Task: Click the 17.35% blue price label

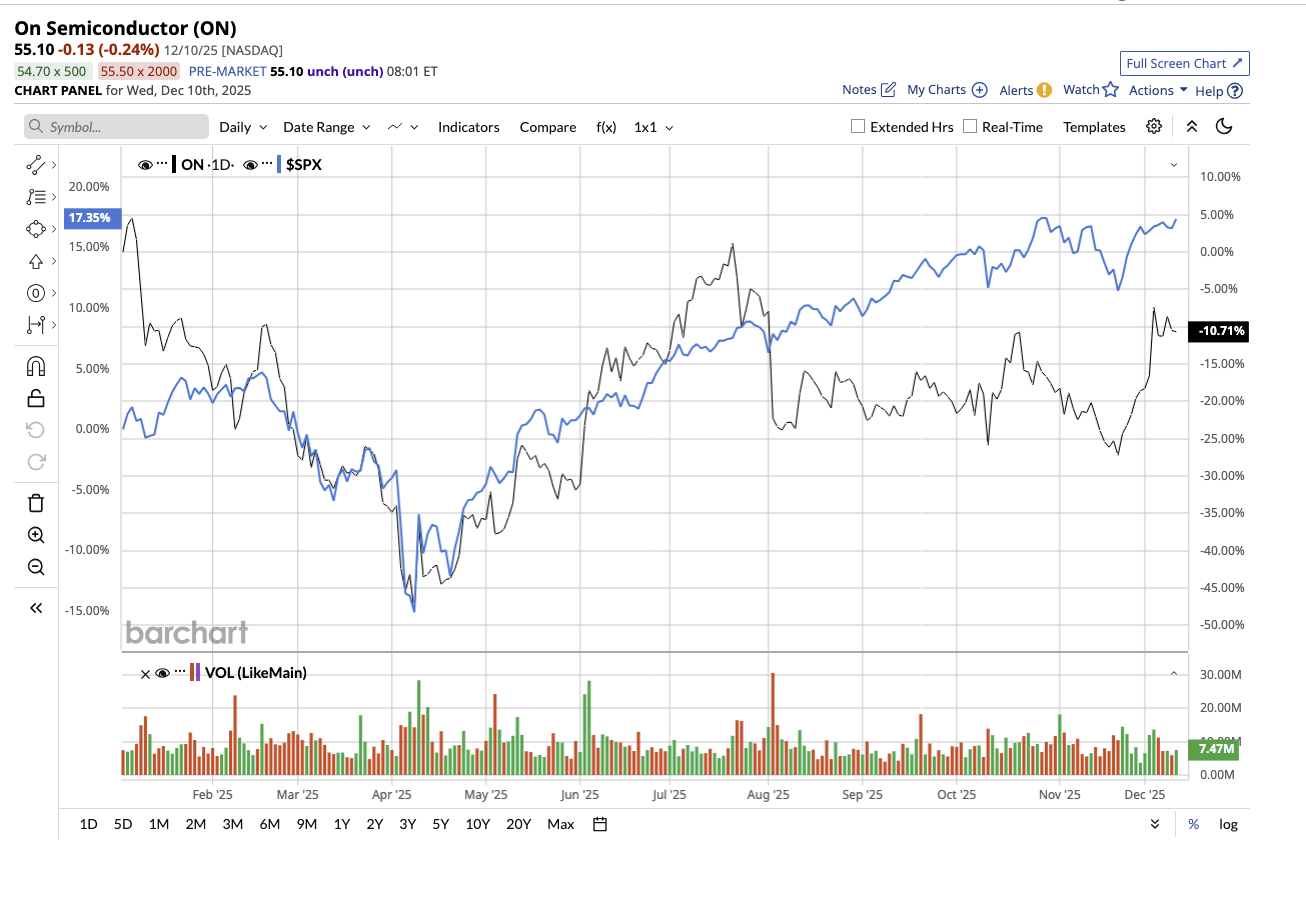Action: click(x=92, y=217)
